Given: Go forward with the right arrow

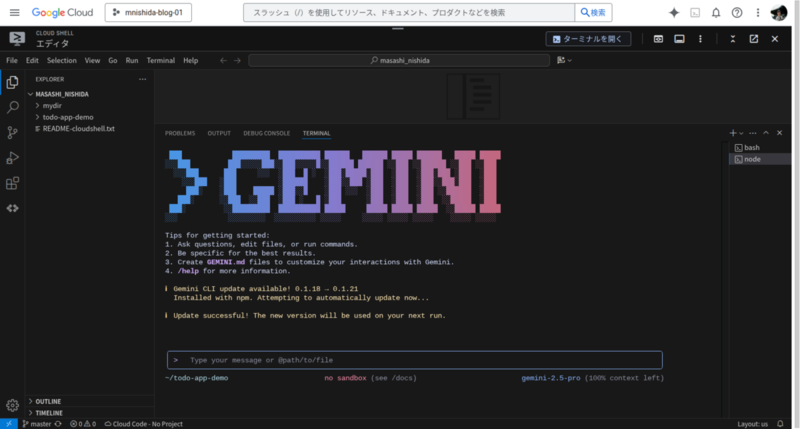Looking at the screenshot, I should [x=237, y=60].
